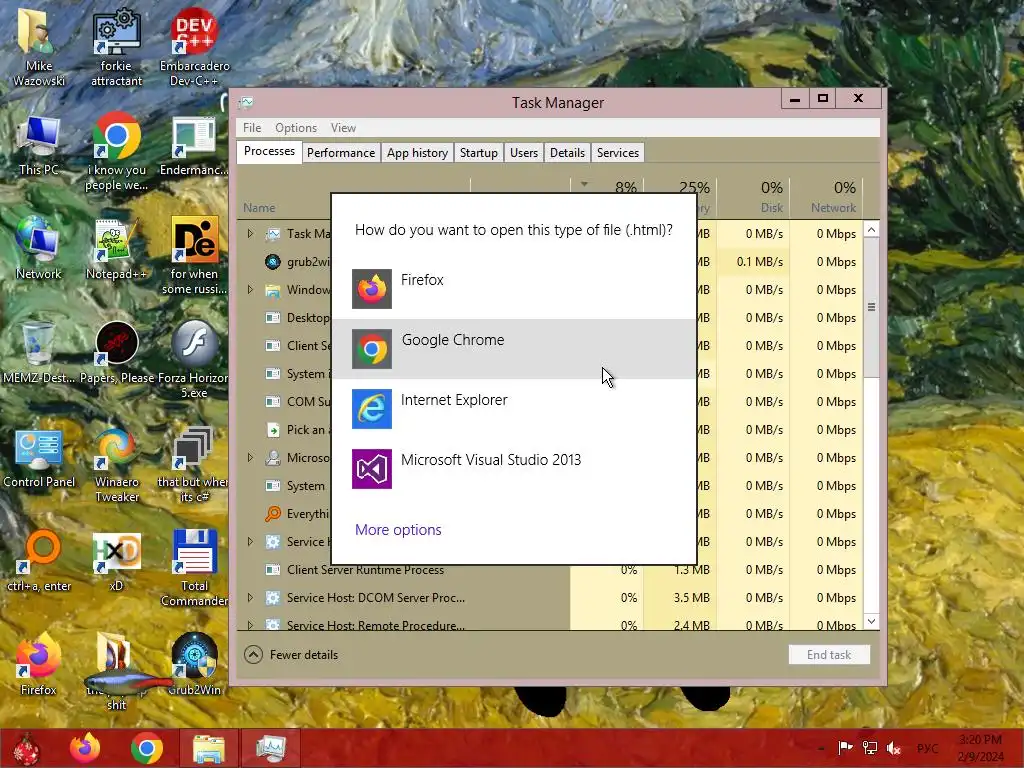Pick Microsoft Visual Studio 2013 in the list
1024x768 pixels.
tap(514, 469)
